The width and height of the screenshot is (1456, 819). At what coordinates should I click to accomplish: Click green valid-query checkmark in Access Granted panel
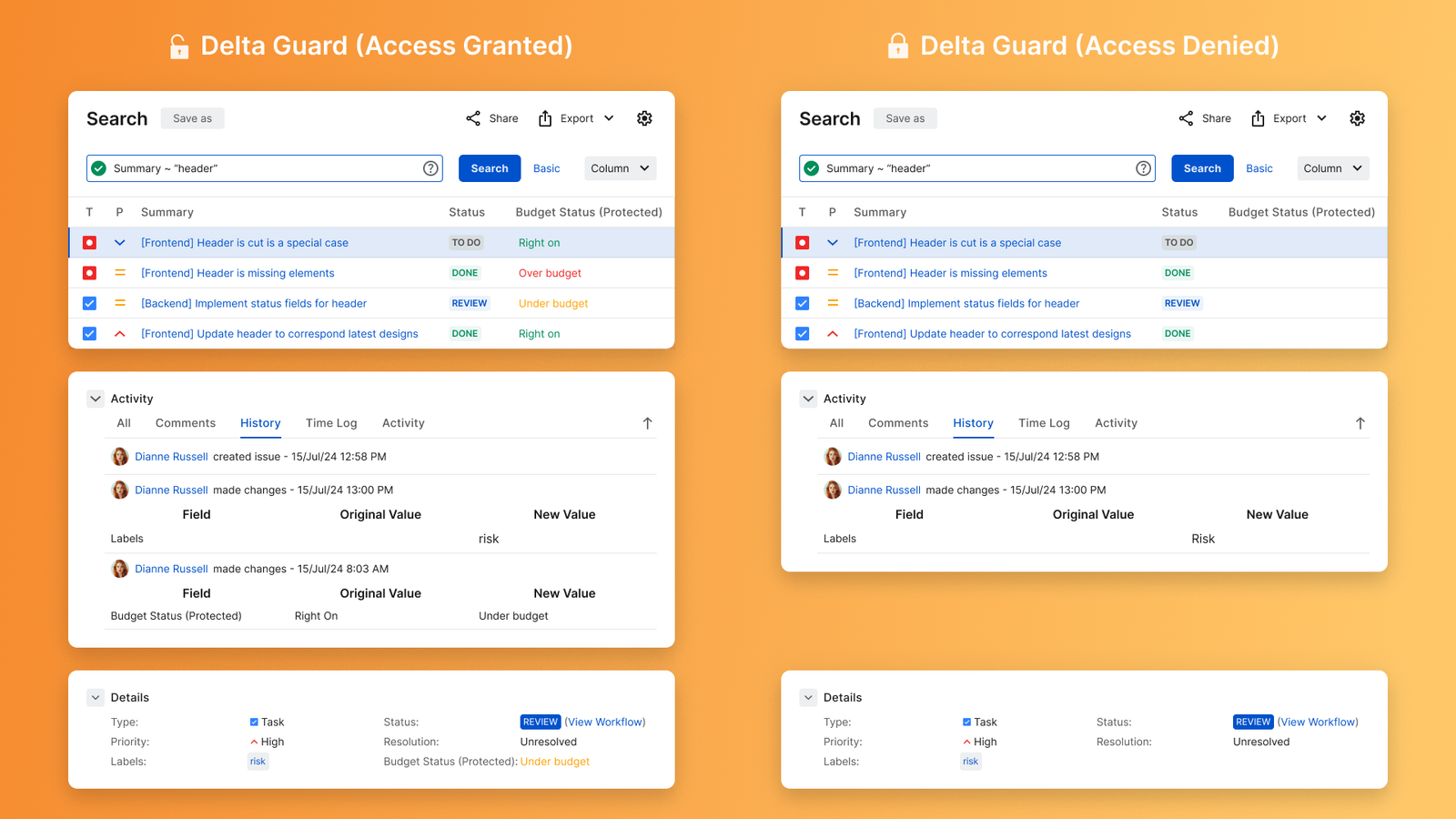click(x=98, y=168)
